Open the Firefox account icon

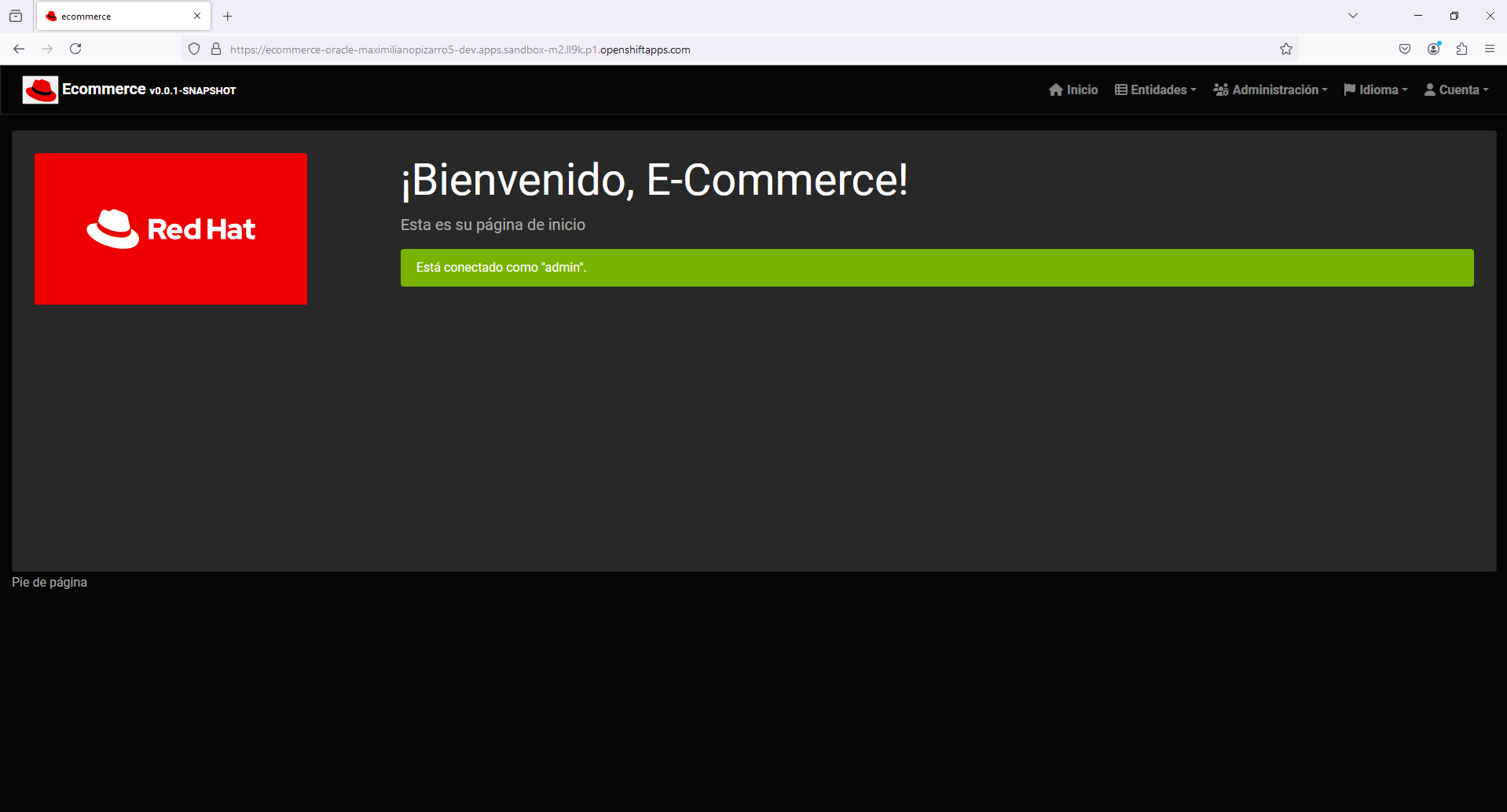(1434, 49)
